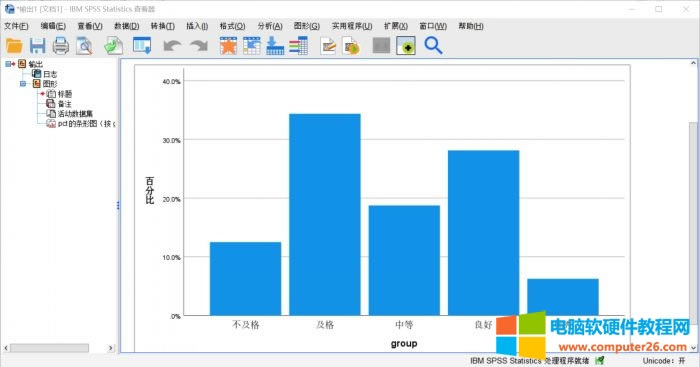
Task: Select 输出 in the outline tree
Action: [x=36, y=64]
